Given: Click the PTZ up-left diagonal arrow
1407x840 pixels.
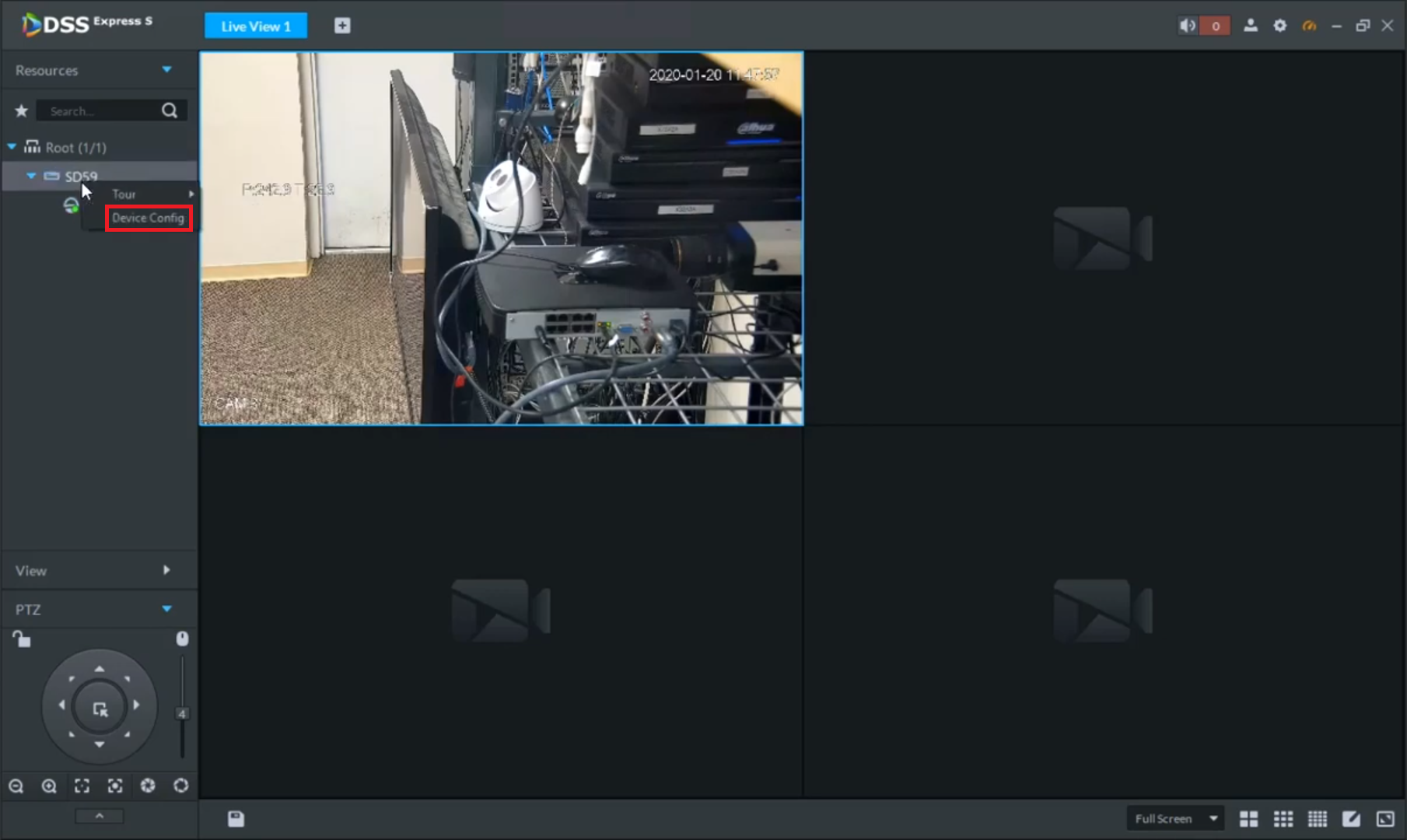Looking at the screenshot, I should pos(72,679).
